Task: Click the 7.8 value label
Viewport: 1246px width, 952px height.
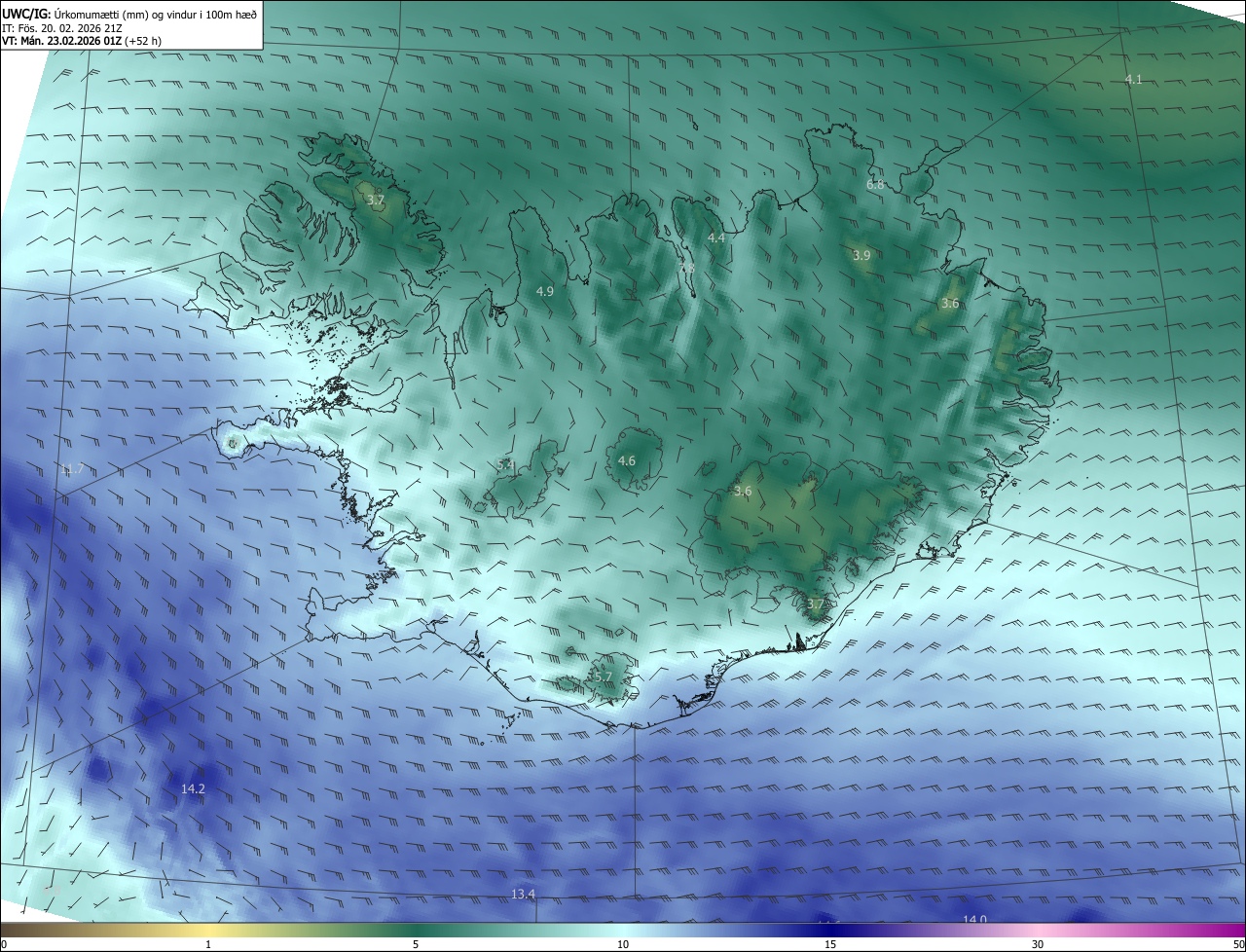Action: click(686, 267)
